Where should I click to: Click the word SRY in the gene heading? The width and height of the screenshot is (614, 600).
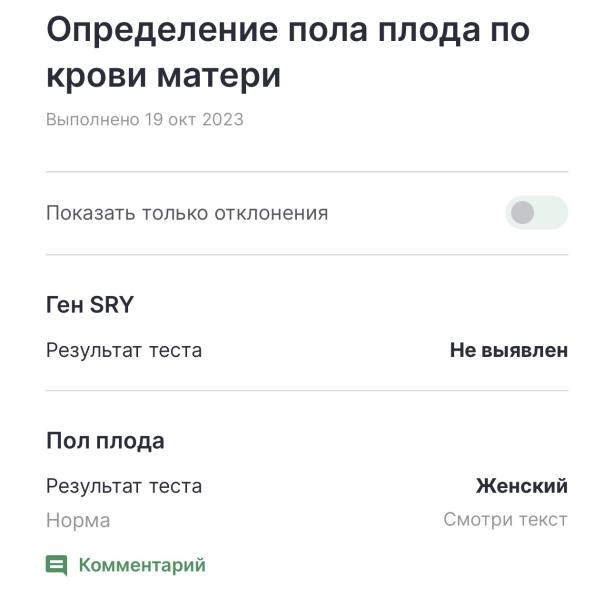112,304
